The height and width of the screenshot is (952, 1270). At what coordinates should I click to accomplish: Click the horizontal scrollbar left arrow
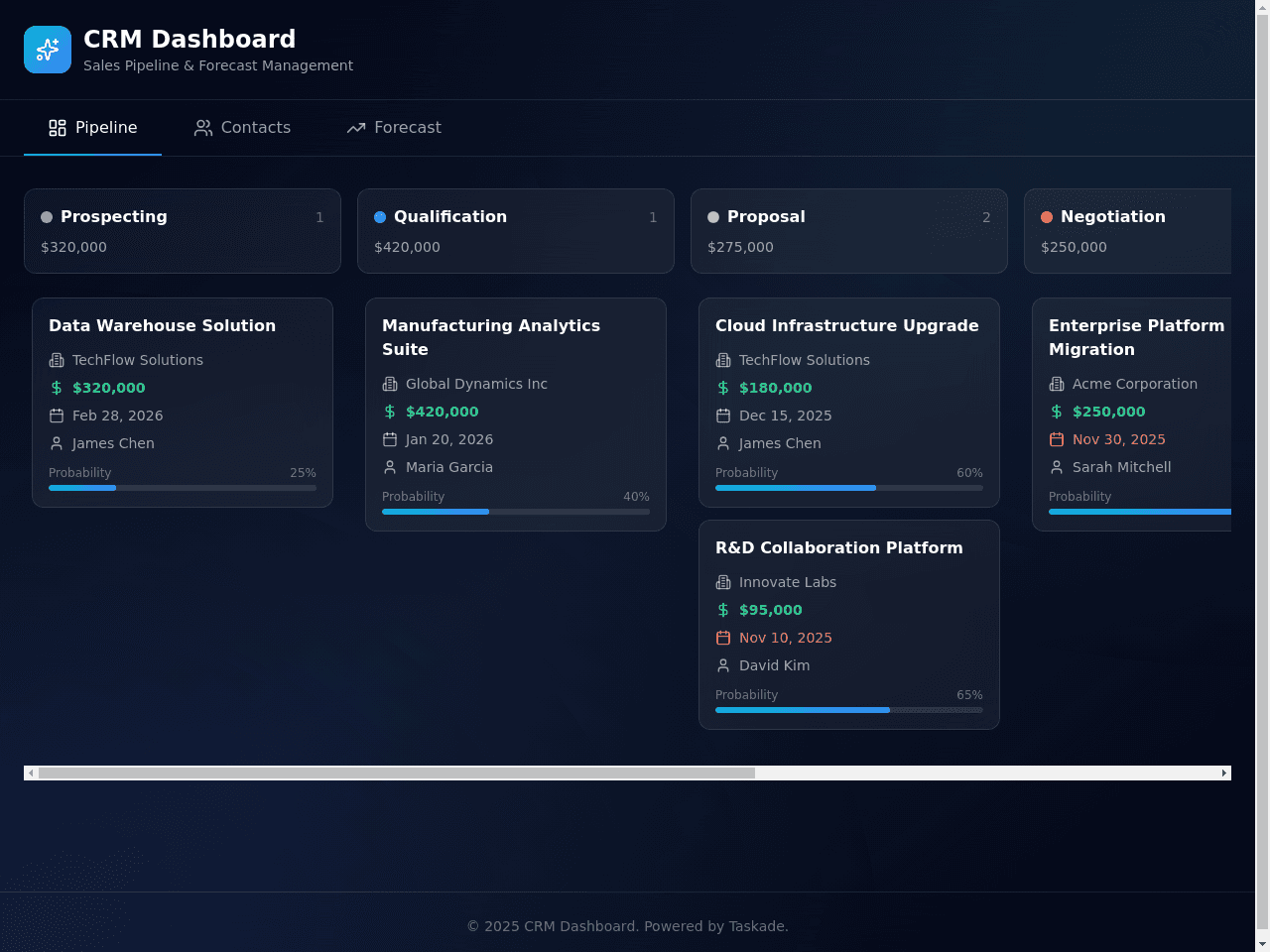tap(31, 773)
